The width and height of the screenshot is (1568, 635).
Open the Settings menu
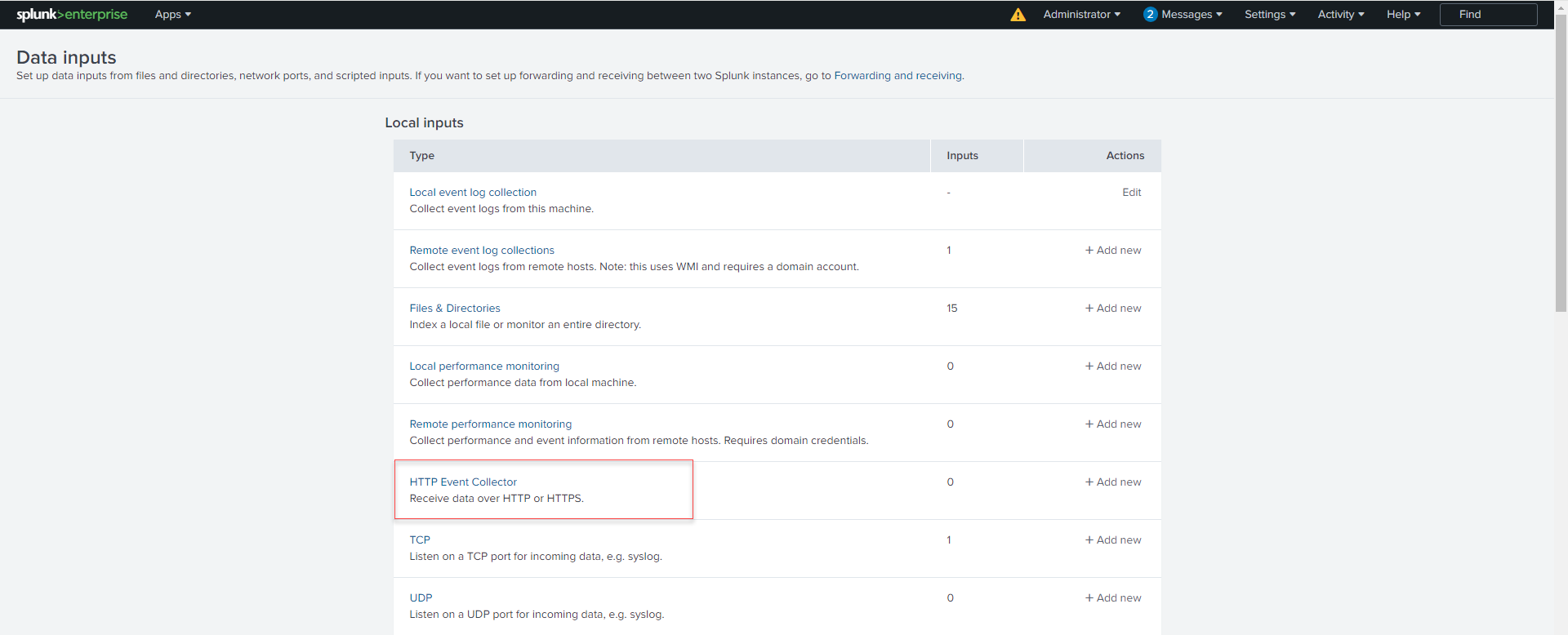coord(1269,15)
